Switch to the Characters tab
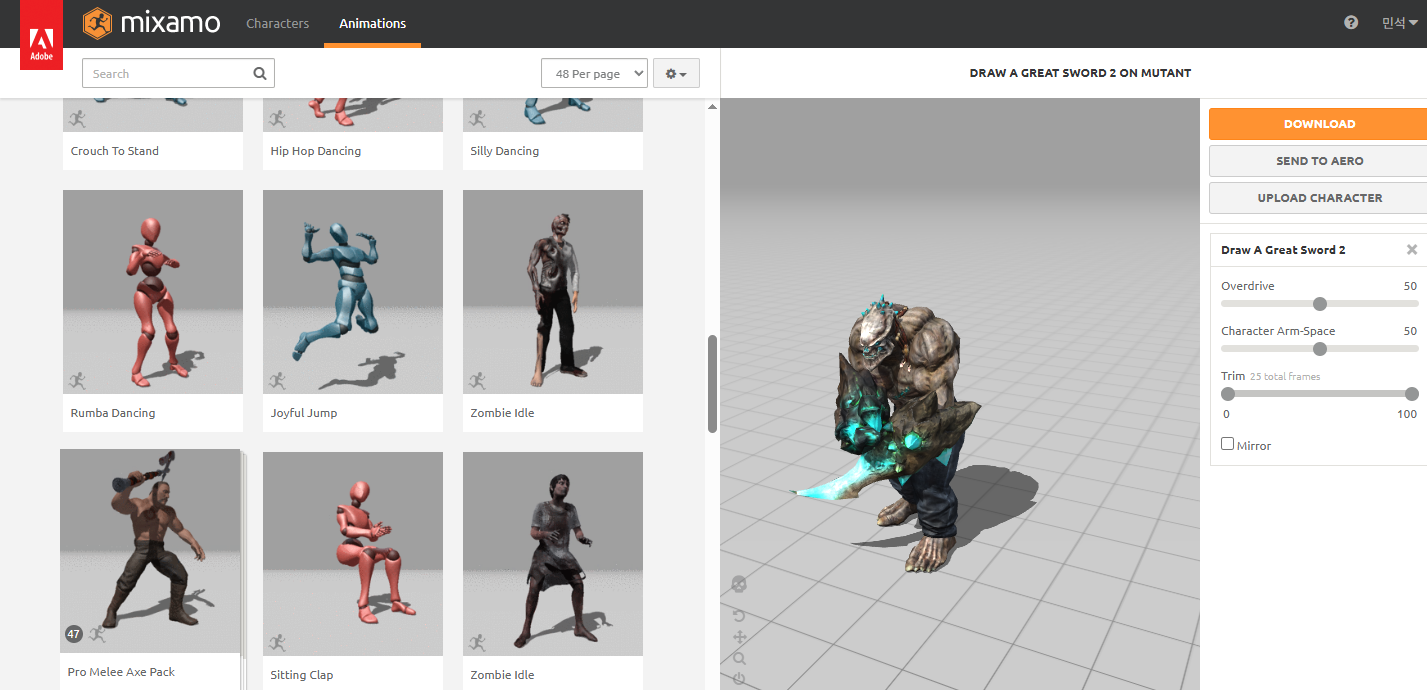 (278, 23)
